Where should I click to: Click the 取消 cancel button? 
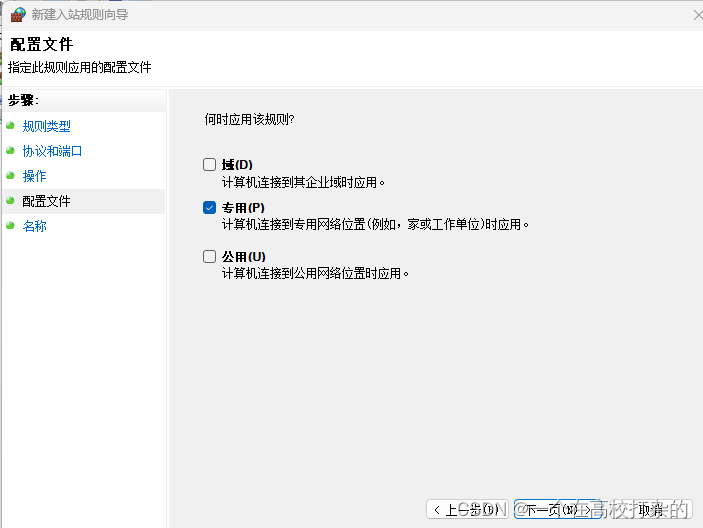[x=650, y=509]
